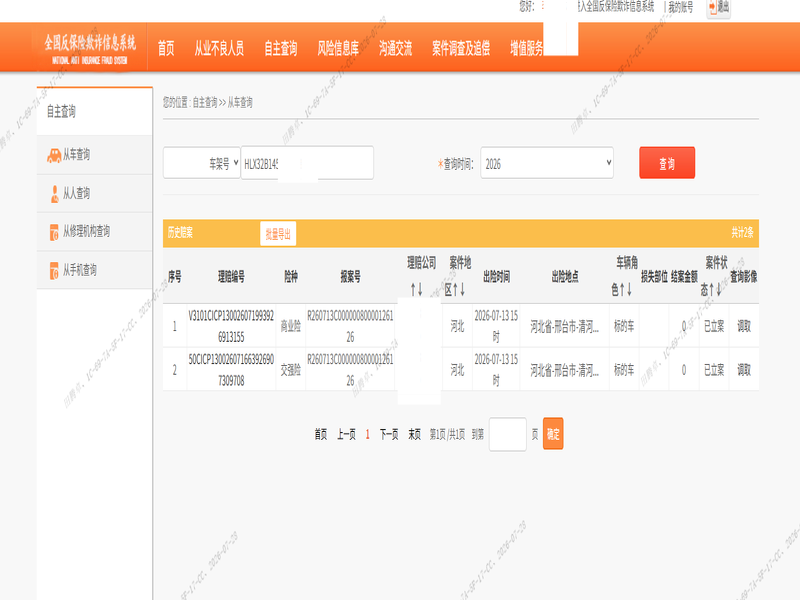Viewport: 800px width, 600px height.
Task: Click 调取 for row 1 commercial insurance
Action: coord(744,326)
